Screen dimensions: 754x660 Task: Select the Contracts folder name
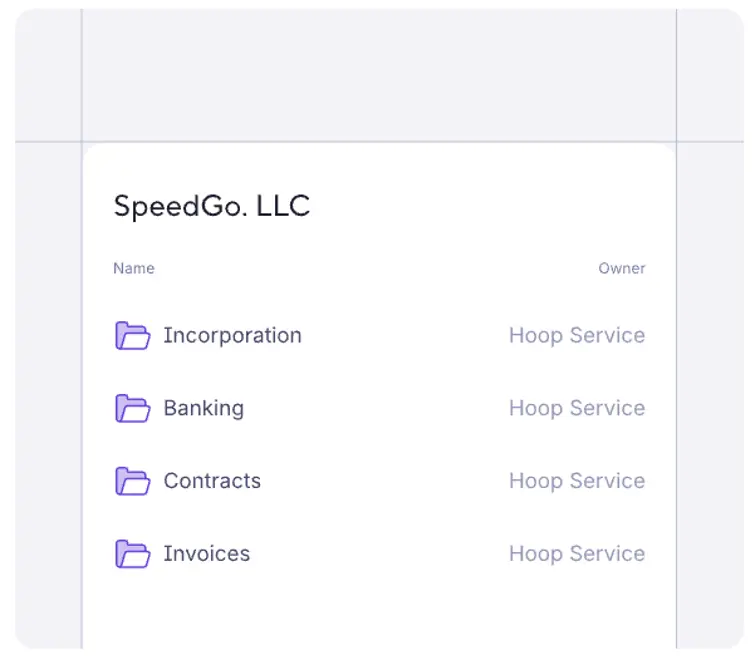212,481
